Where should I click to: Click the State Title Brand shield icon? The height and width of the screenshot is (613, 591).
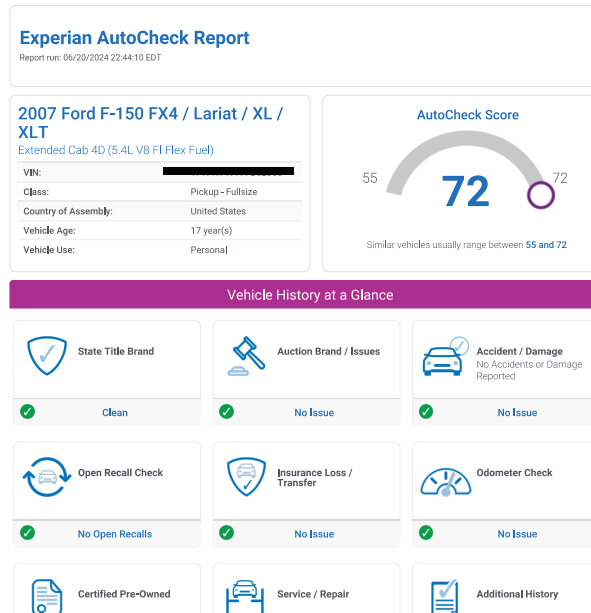tap(47, 355)
